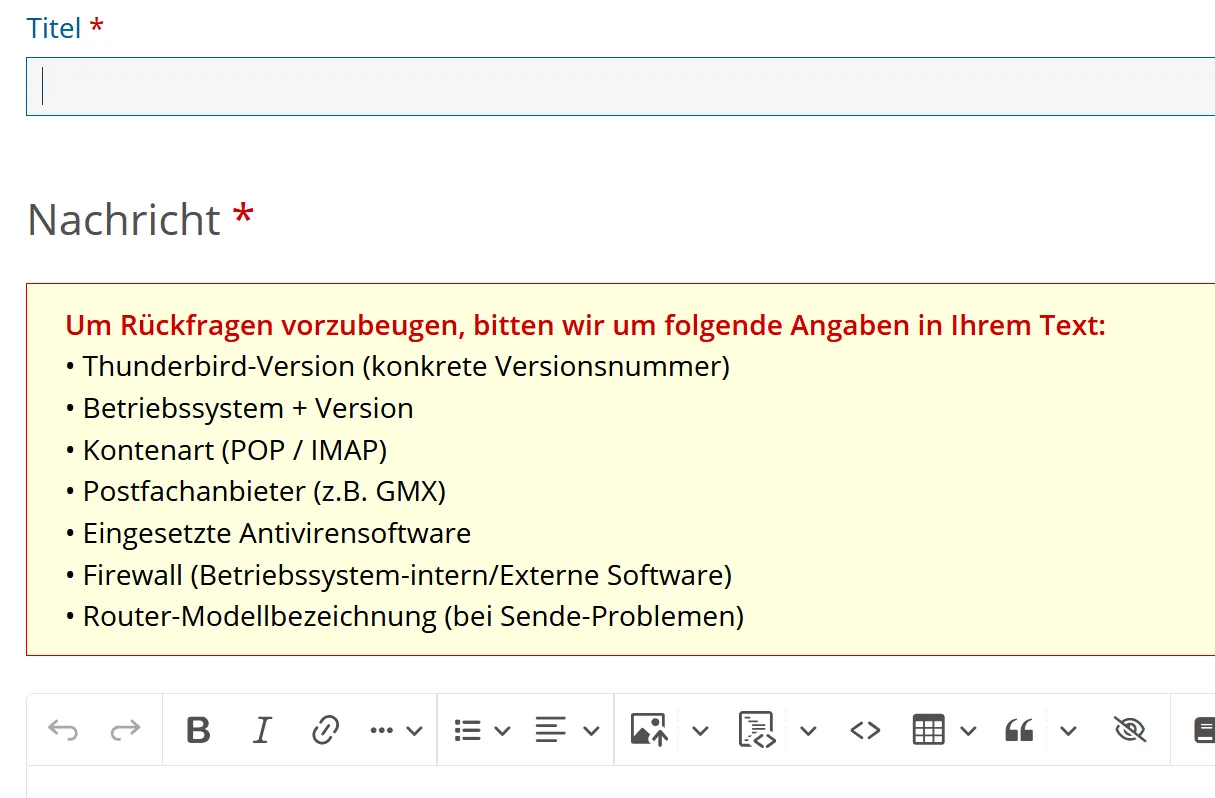Expand the list type dropdown arrow
Viewport: 1215px width, 798px height.
503,731
